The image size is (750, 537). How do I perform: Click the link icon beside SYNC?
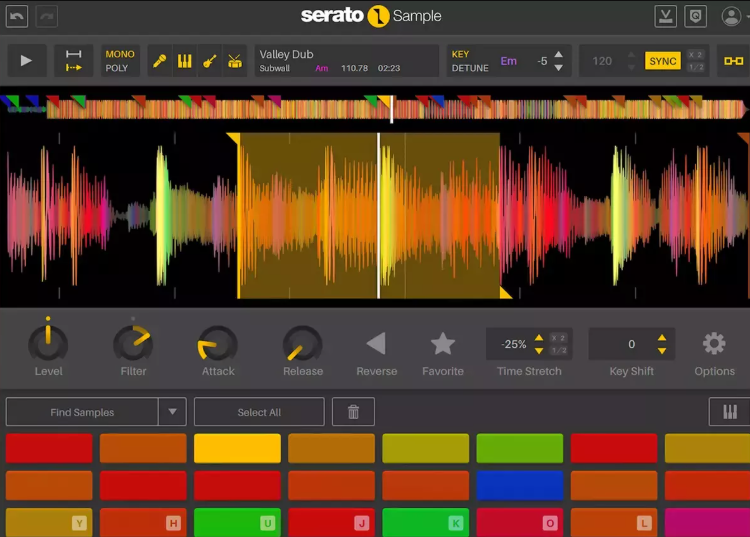(733, 61)
